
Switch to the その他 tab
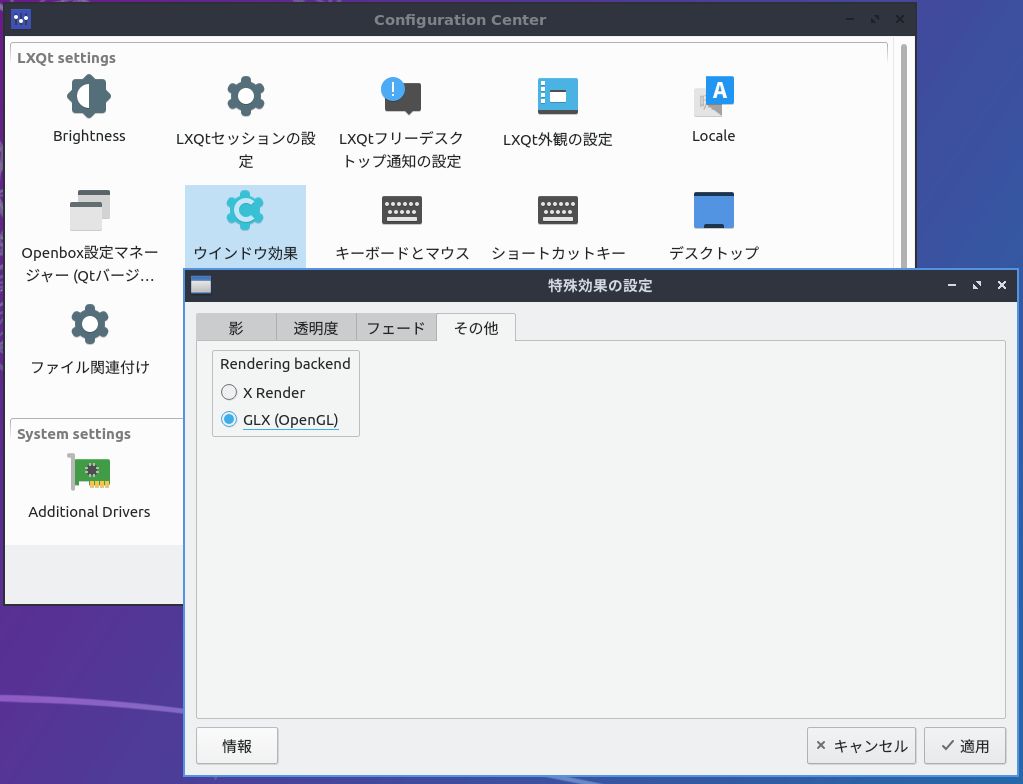(x=476, y=327)
